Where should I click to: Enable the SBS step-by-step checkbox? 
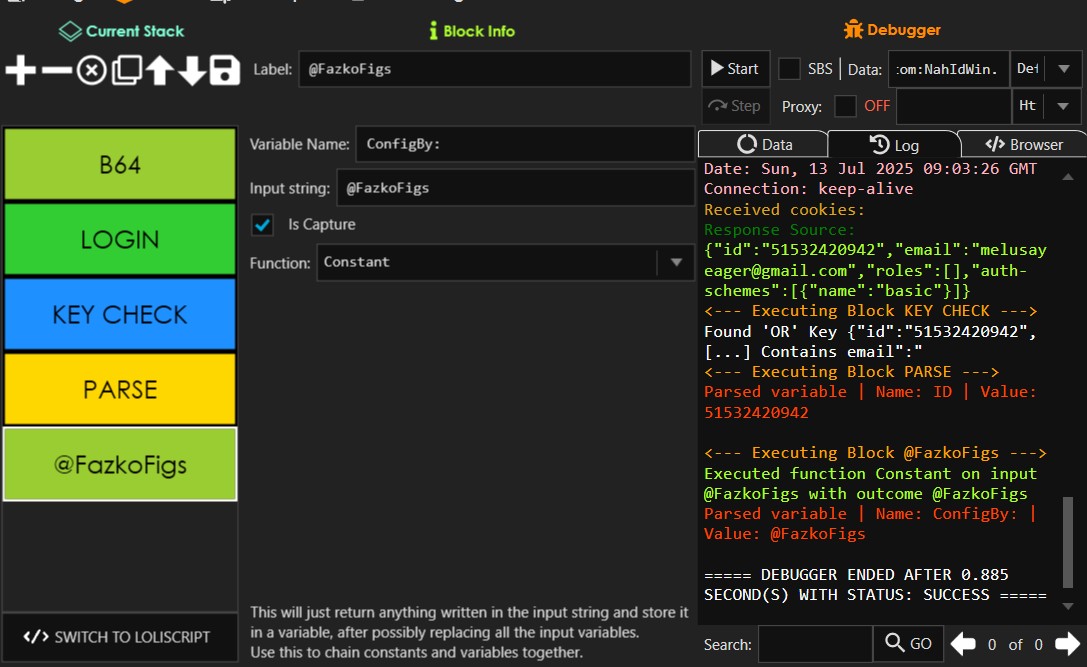pyautogui.click(x=789, y=69)
